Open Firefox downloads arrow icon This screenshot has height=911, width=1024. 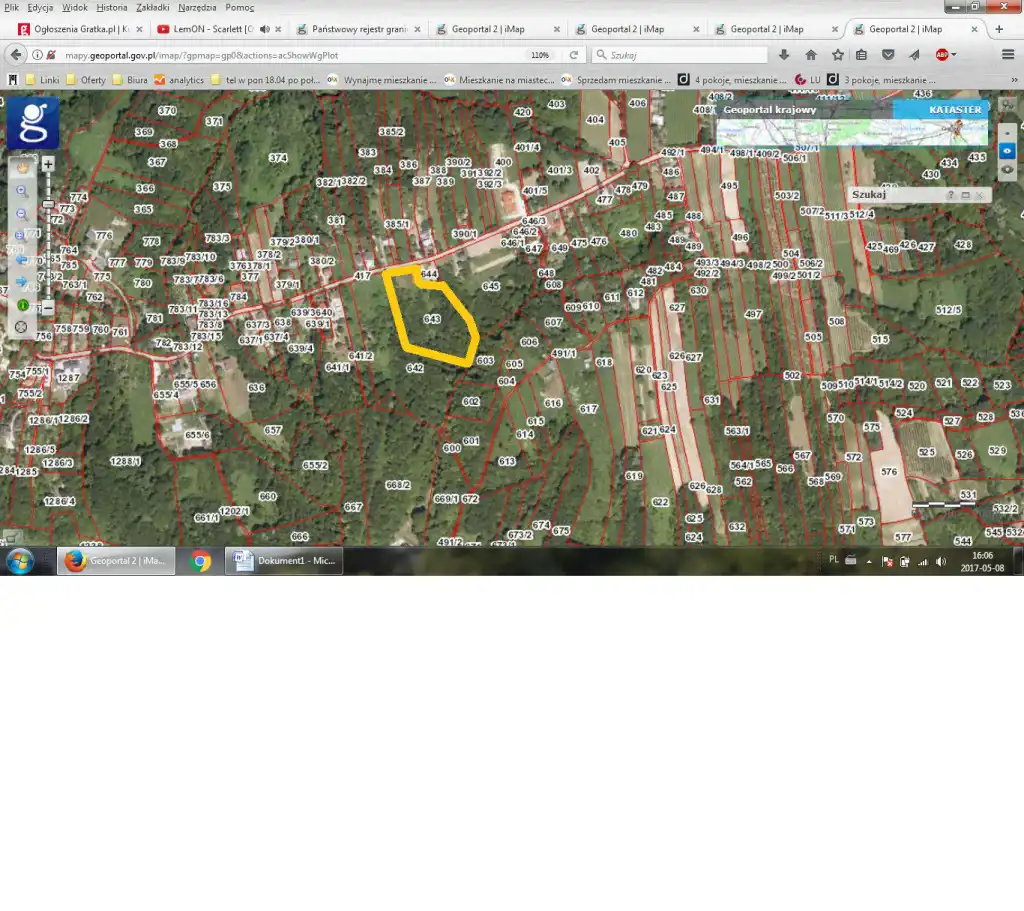783,55
